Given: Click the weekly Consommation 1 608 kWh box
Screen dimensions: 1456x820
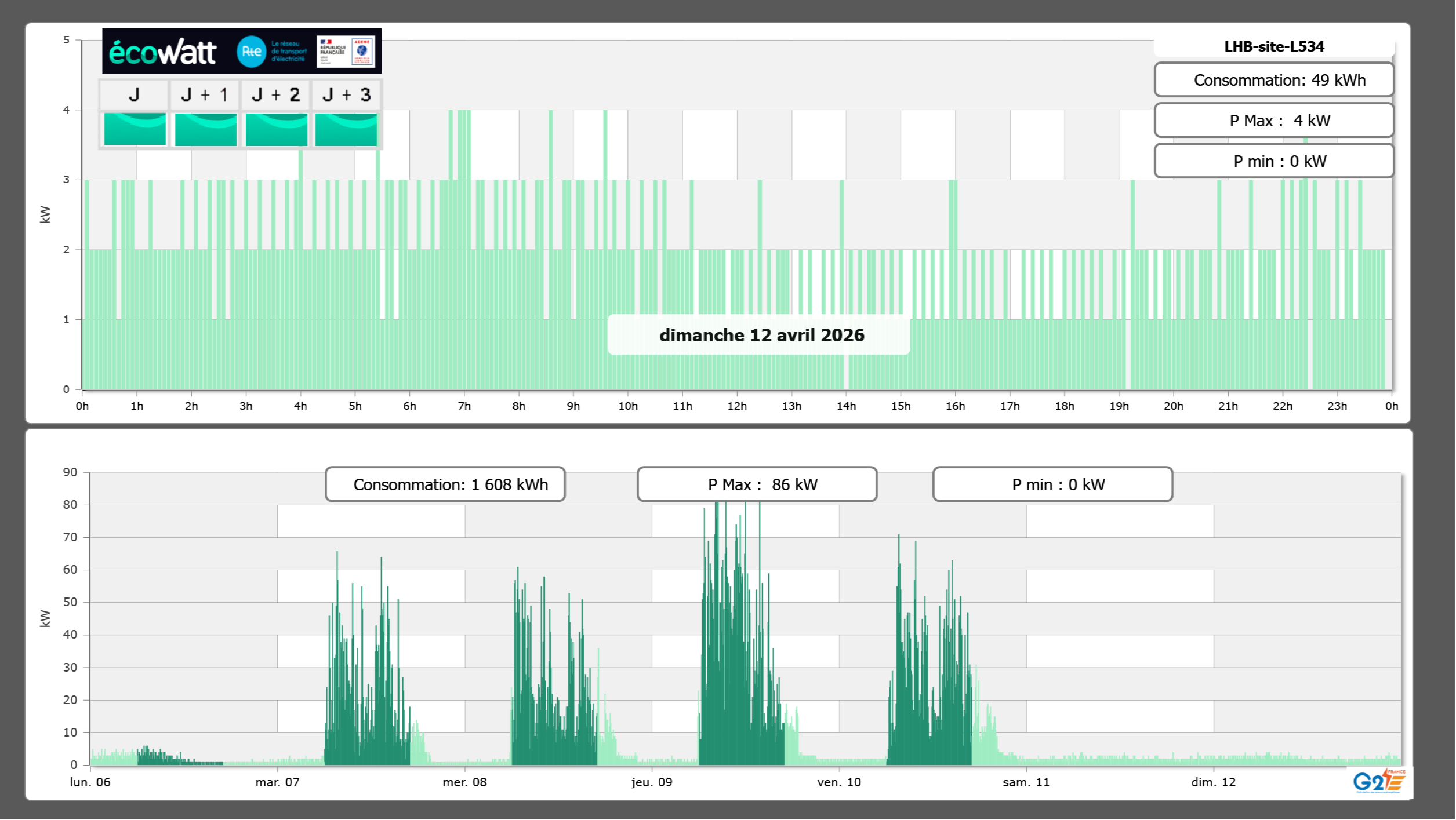Looking at the screenshot, I should [x=445, y=484].
